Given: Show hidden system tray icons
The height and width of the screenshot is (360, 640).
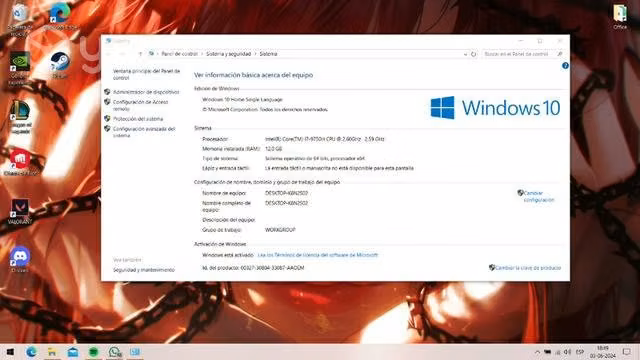Looking at the screenshot, I should pos(537,352).
